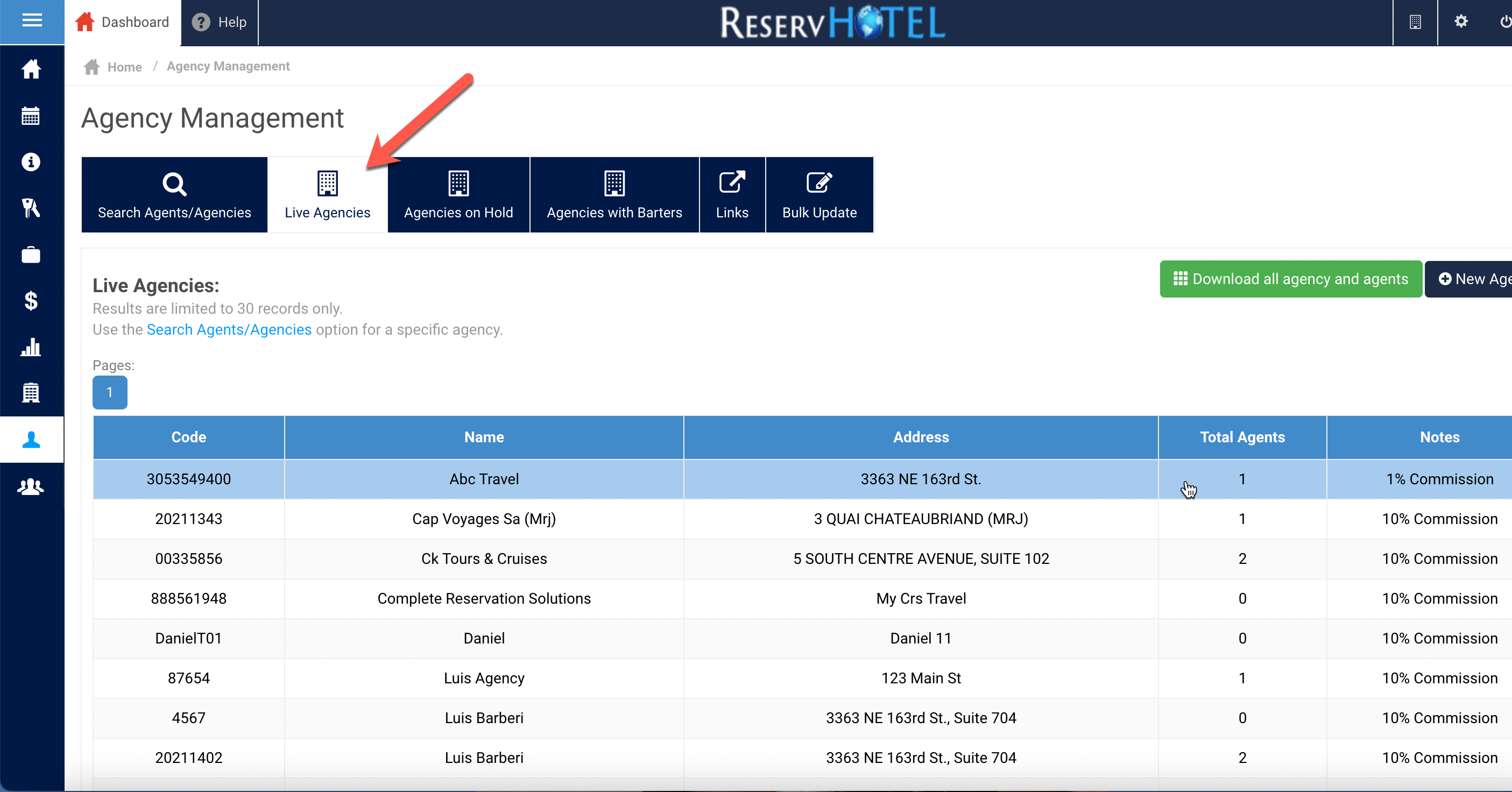
Task: Open the Agencies with Barters tab
Action: coord(614,195)
